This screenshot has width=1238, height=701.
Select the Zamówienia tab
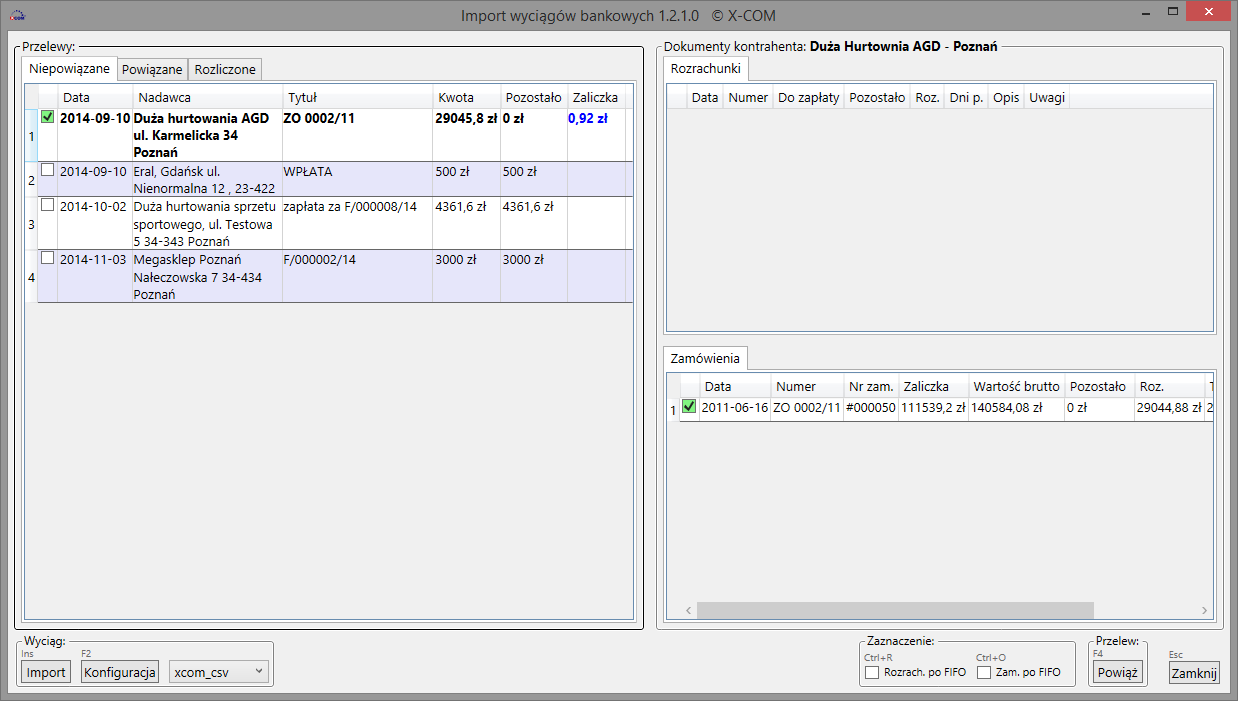click(x=706, y=358)
